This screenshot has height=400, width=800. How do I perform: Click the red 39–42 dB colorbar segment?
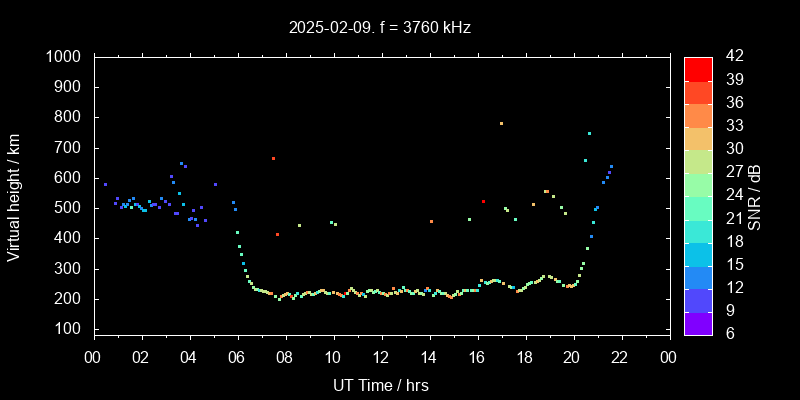(698, 68)
